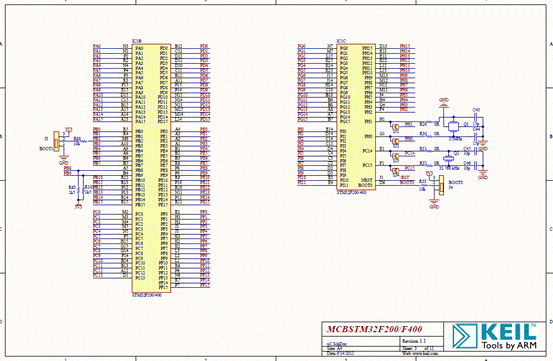Click the MCBSTM32F200/F400 title text
The height and width of the screenshot is (361, 553).
coord(375,329)
